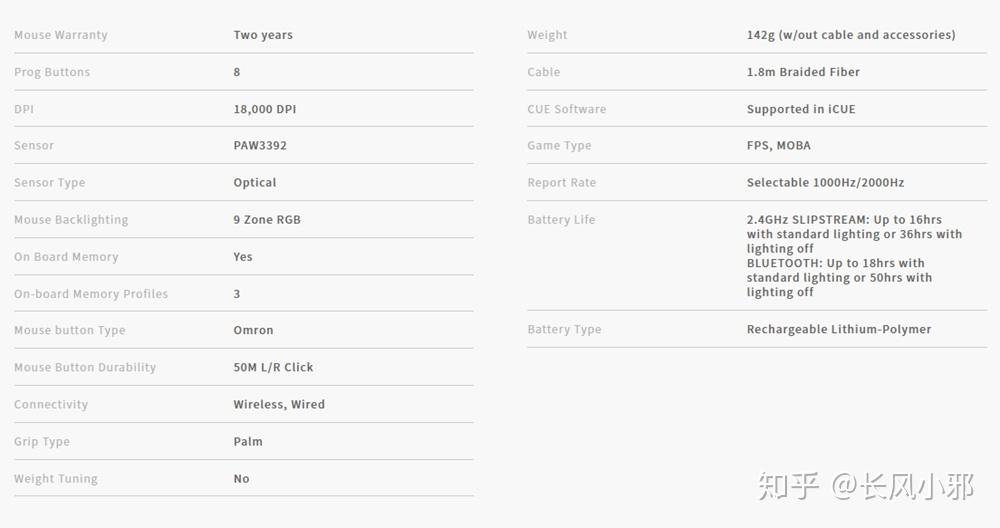Click the Sensor Type label
Screen dimensions: 1000x528
coord(50,183)
